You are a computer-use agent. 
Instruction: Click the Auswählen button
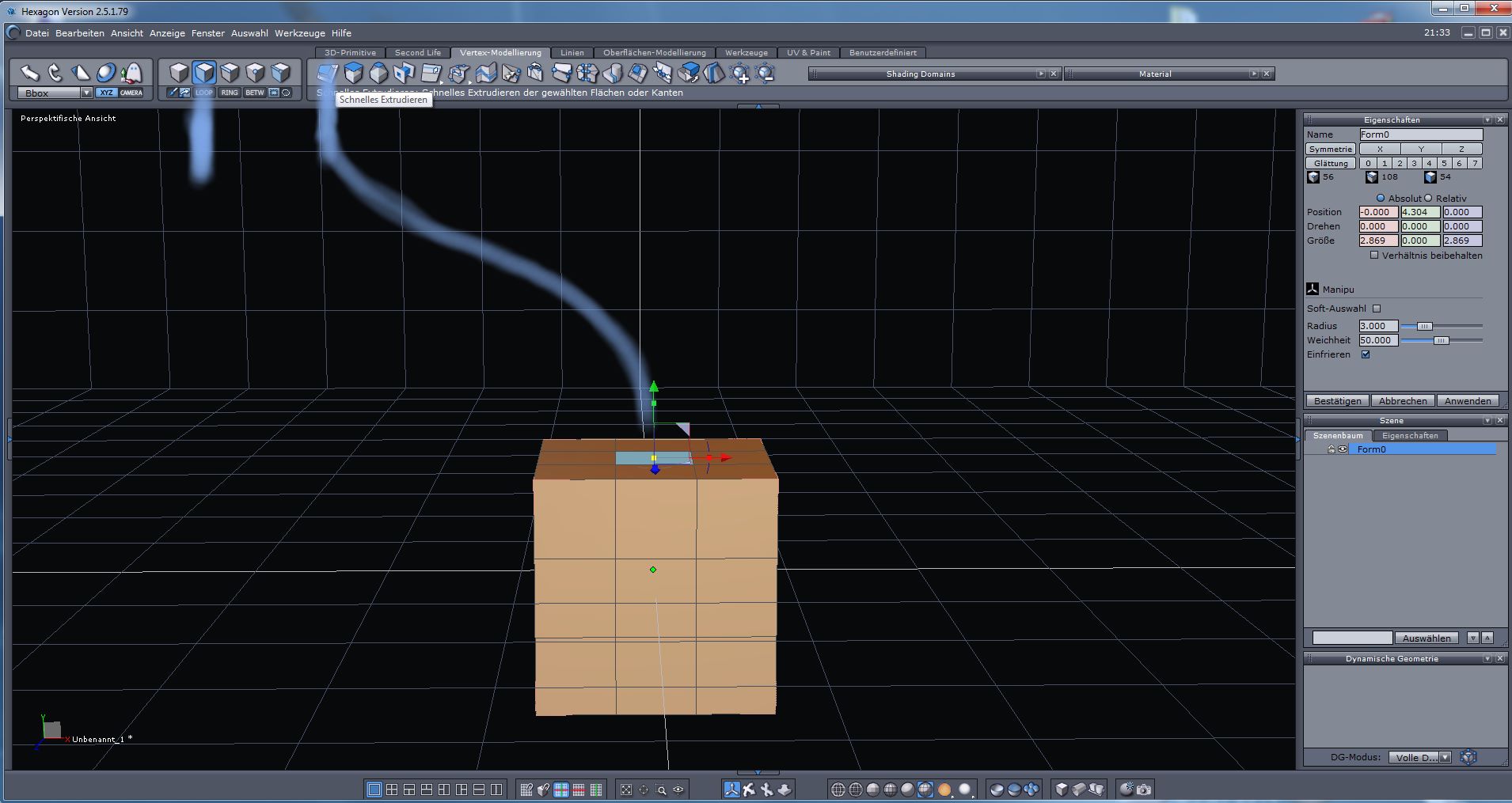(x=1427, y=638)
